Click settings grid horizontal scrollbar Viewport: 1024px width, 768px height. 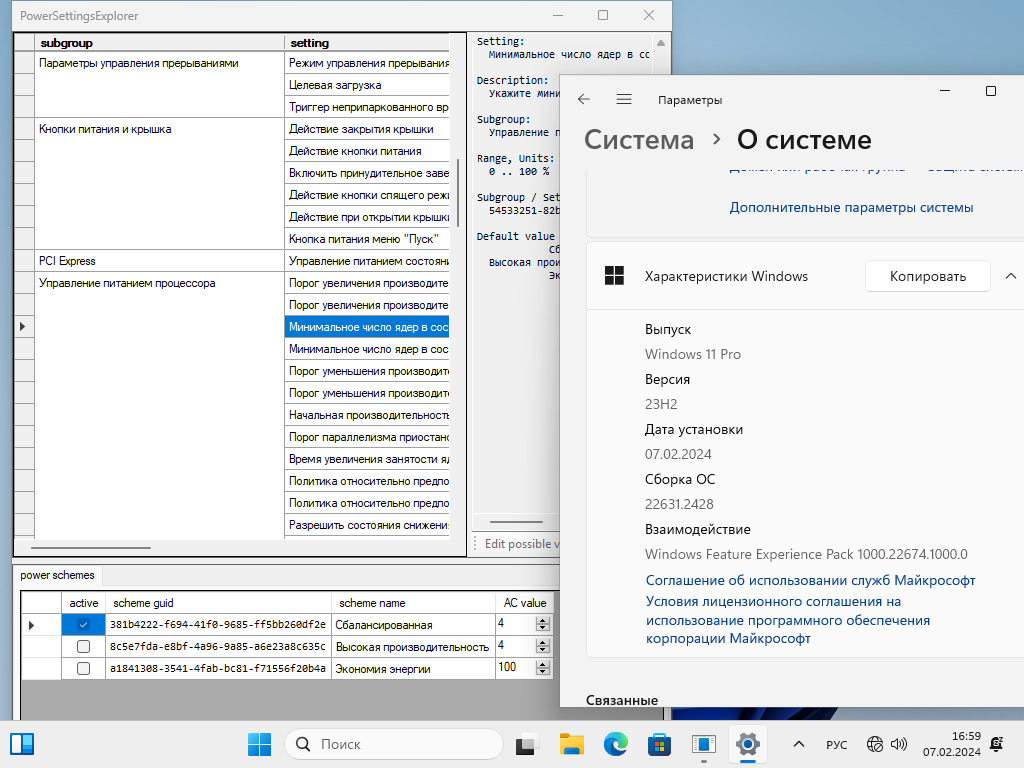click(91, 548)
